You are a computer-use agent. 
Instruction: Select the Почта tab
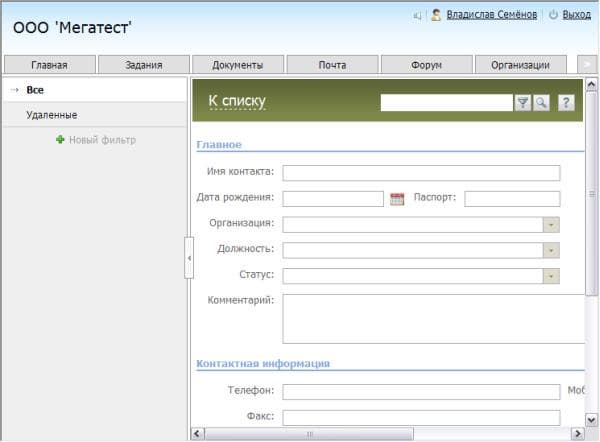[332, 65]
